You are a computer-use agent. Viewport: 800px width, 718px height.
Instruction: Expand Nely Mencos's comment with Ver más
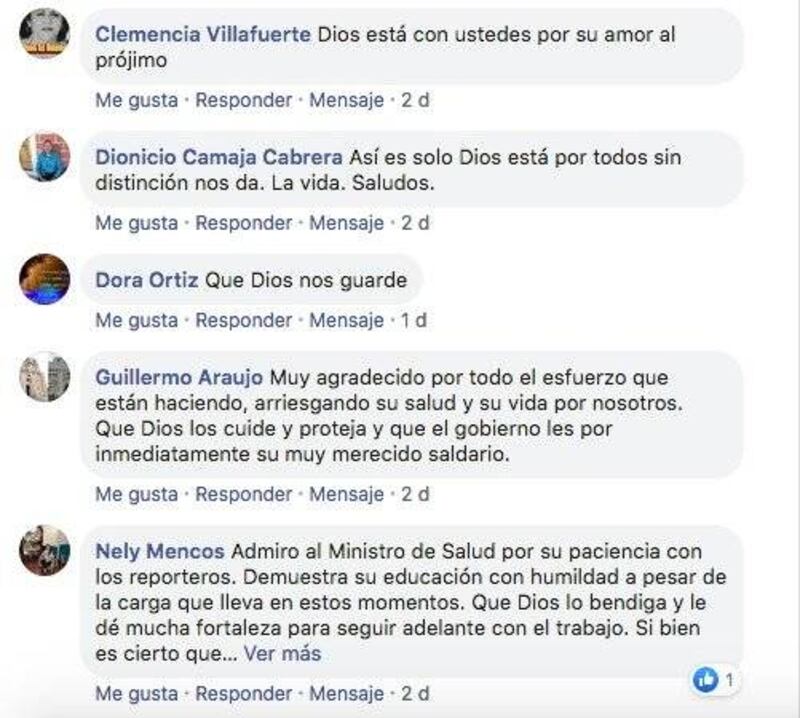click(x=282, y=653)
